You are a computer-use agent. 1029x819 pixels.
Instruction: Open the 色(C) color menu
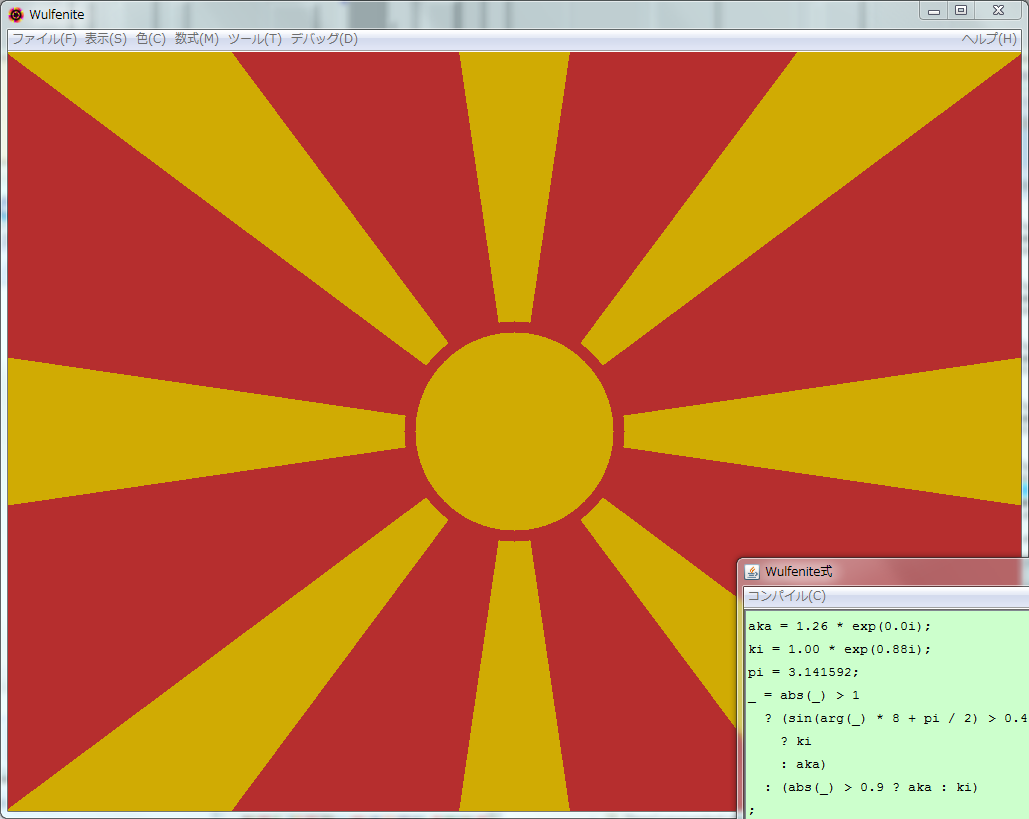pyautogui.click(x=151, y=39)
